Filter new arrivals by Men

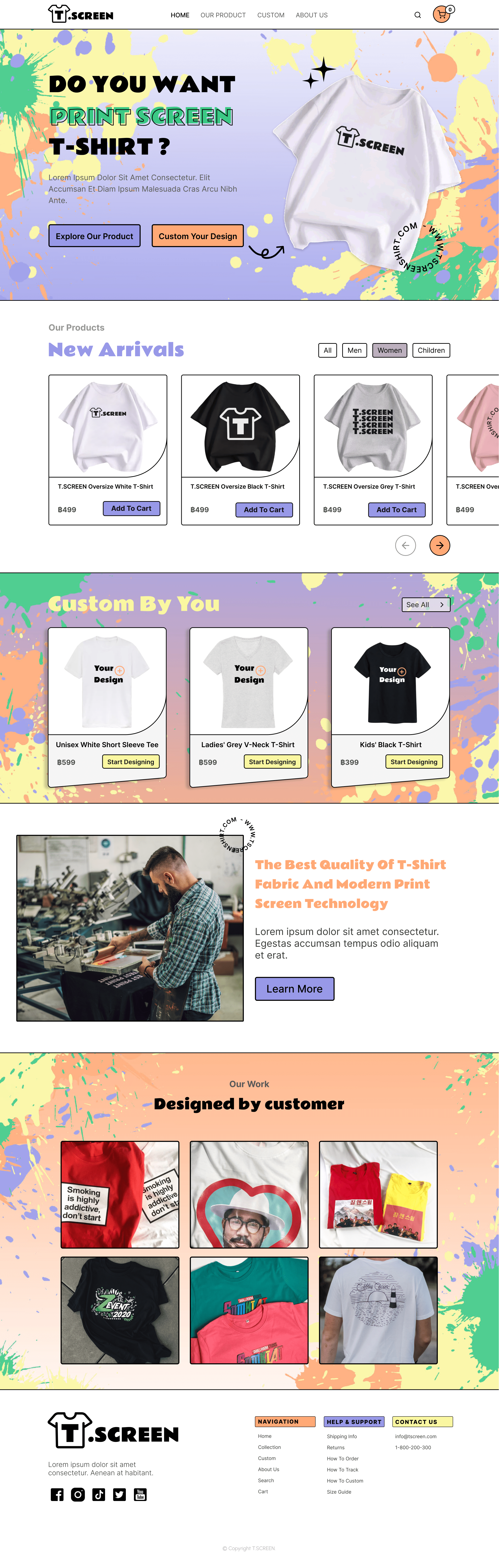(x=354, y=350)
